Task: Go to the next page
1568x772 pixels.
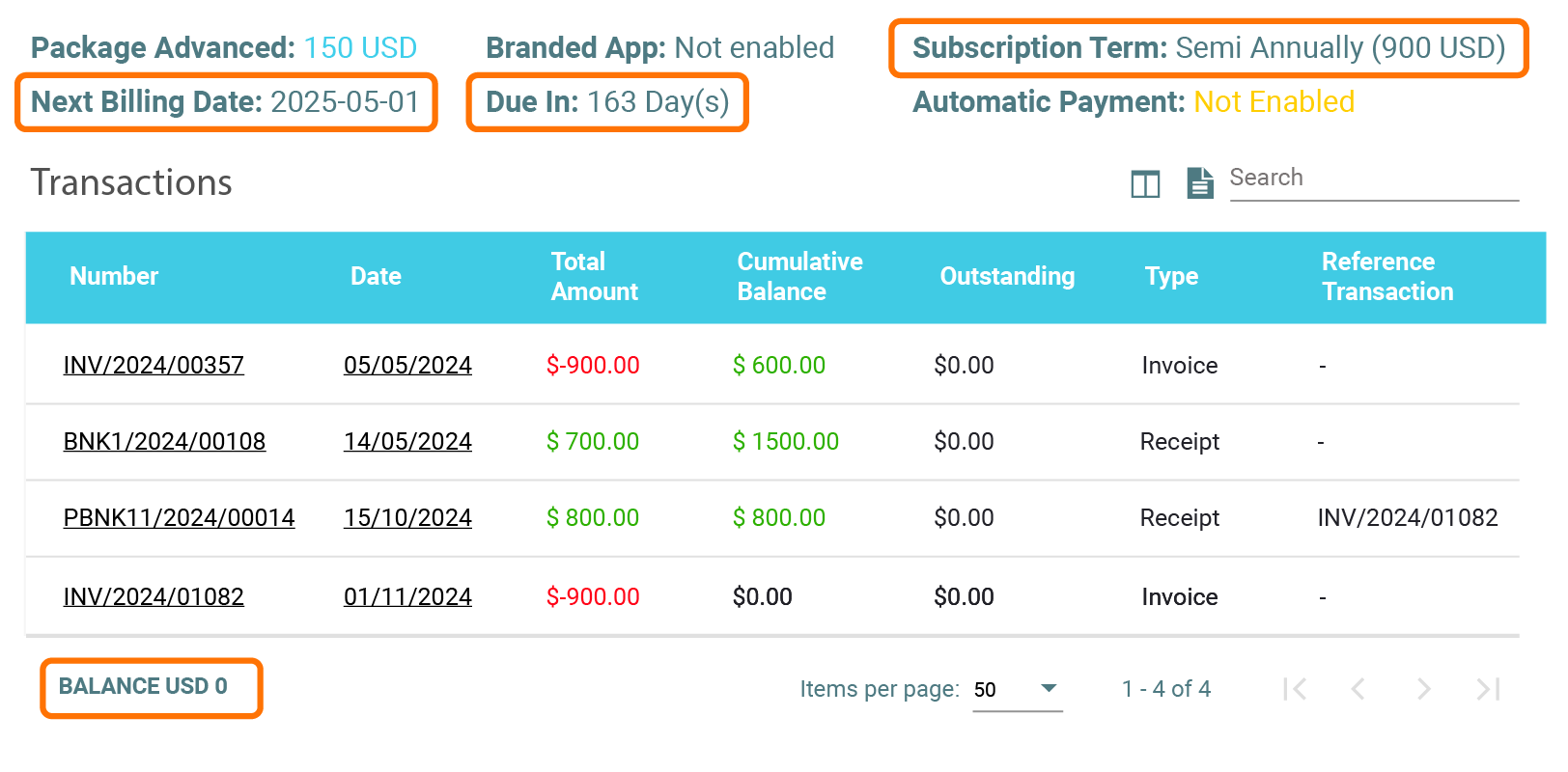Action: pos(1423,689)
